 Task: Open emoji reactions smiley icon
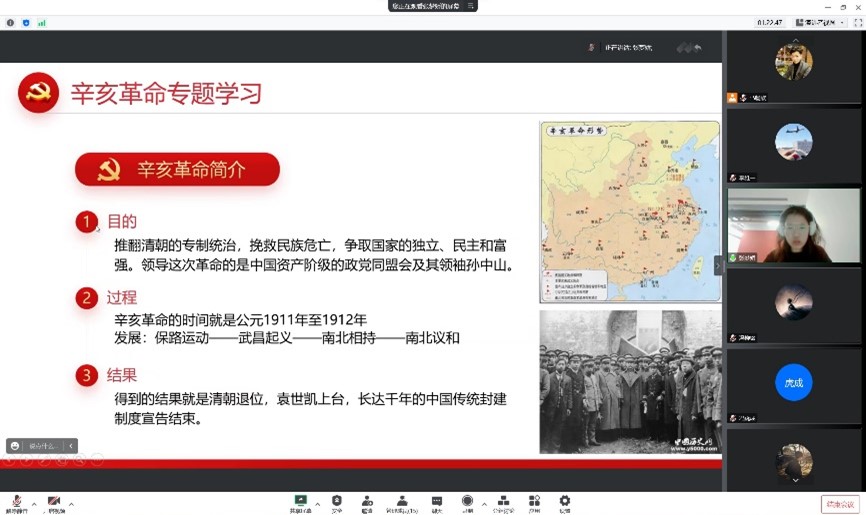pos(15,446)
